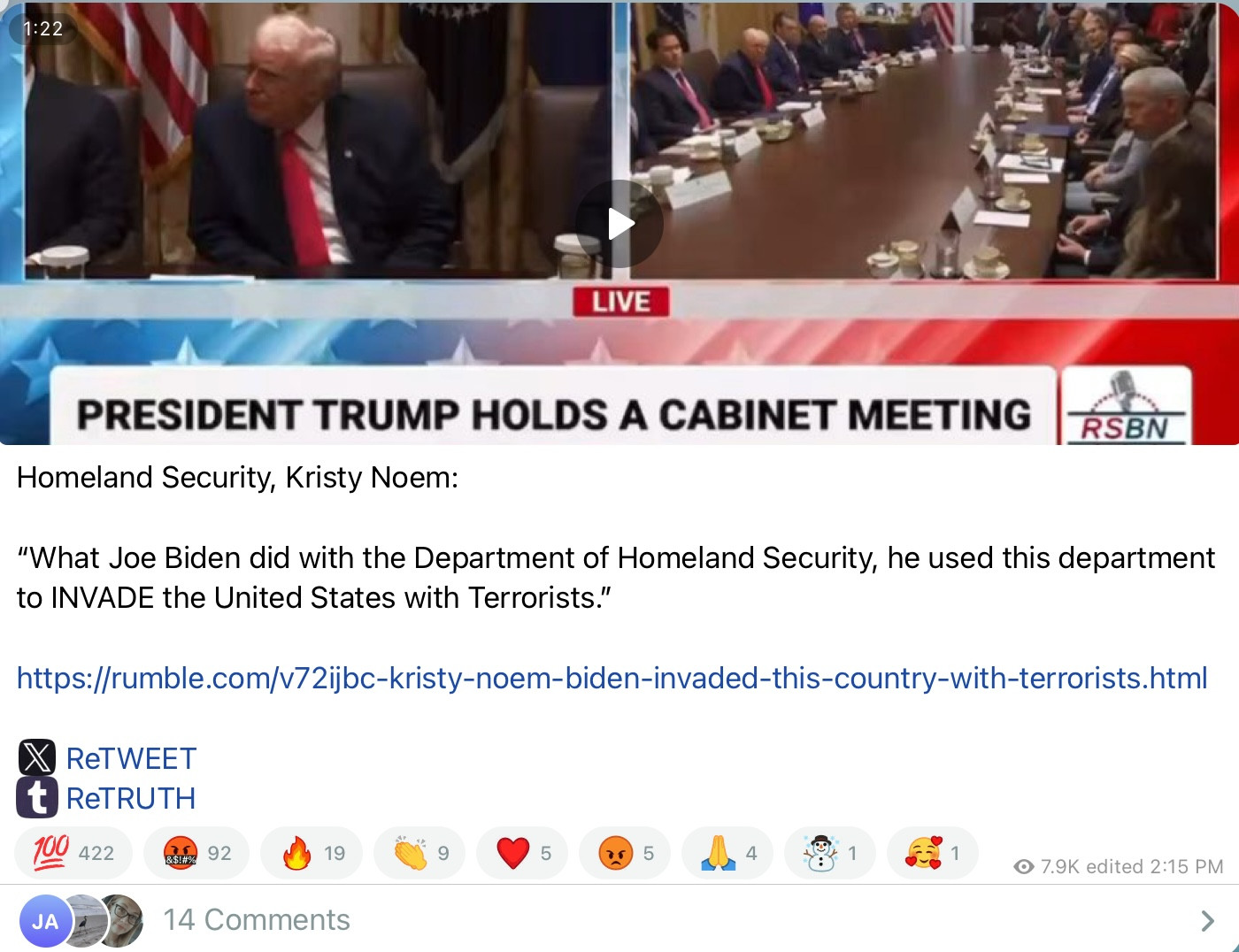The width and height of the screenshot is (1239, 952).
Task: Click the ReTRUTH link
Action: coord(131,798)
